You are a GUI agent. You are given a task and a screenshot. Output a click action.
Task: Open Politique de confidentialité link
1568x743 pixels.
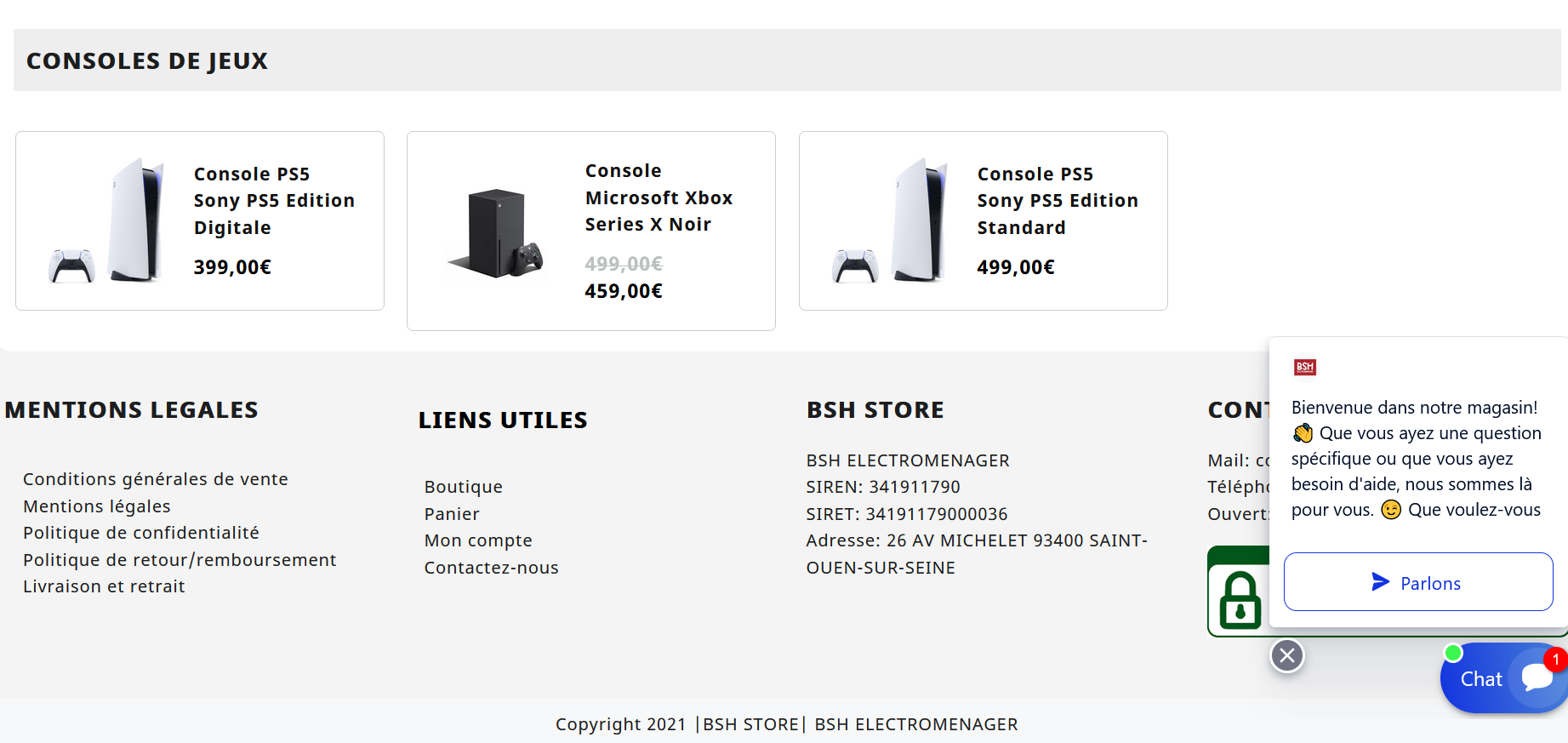click(x=141, y=533)
